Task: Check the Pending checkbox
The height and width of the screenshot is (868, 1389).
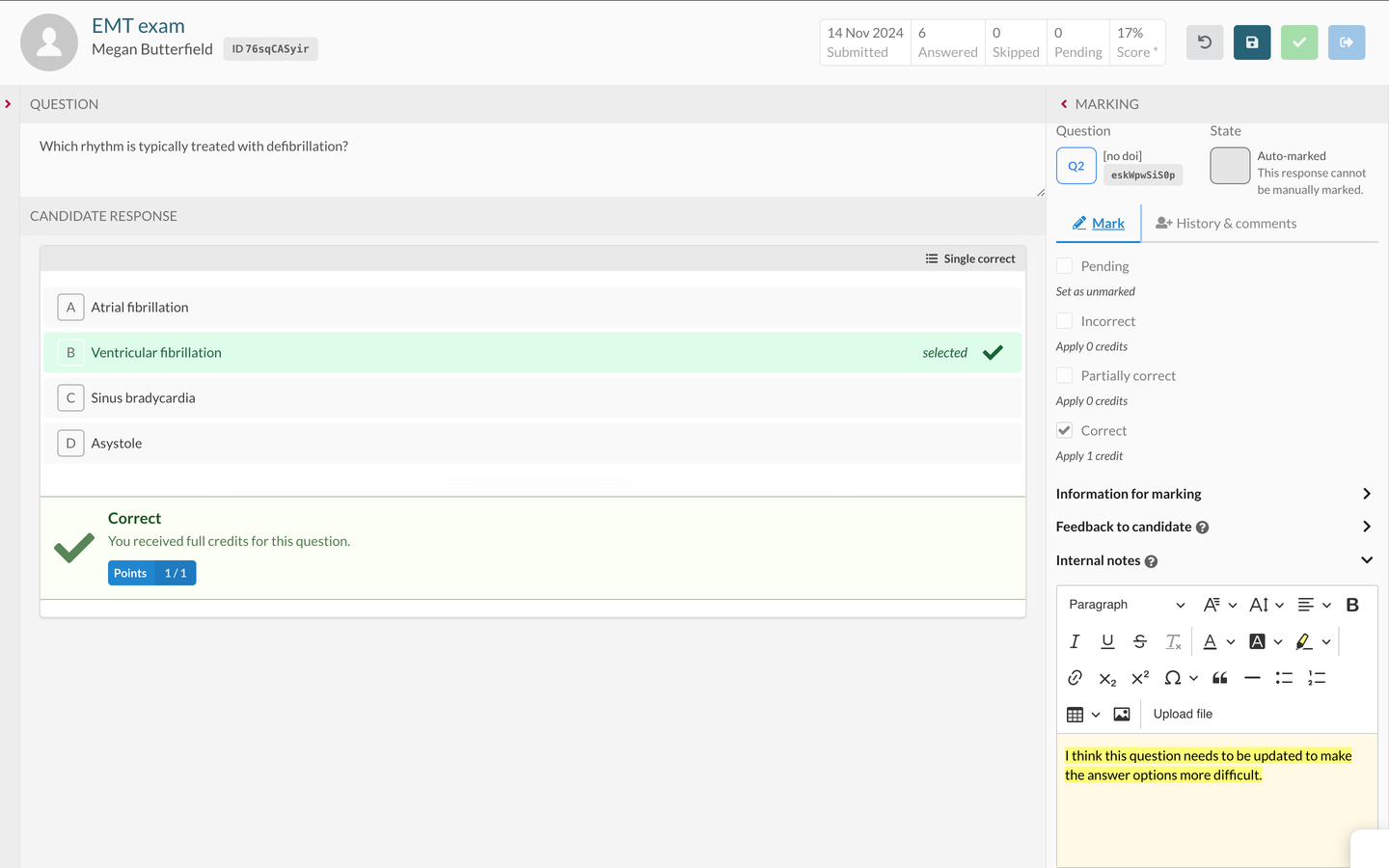Action: (x=1065, y=266)
